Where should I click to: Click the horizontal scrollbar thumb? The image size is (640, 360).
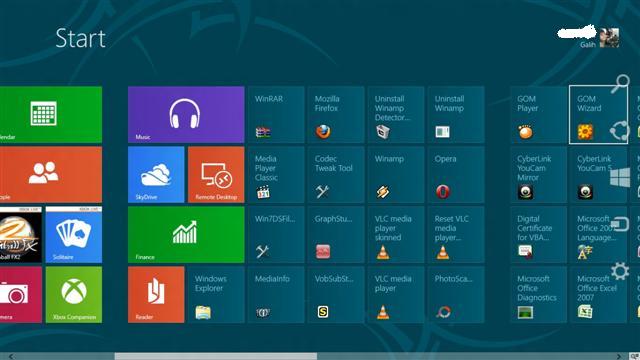tap(216, 356)
